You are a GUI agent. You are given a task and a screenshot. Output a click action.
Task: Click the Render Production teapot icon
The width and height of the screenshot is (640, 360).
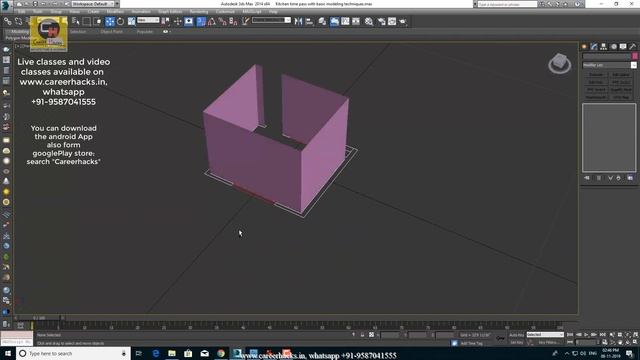click(x=403, y=21)
